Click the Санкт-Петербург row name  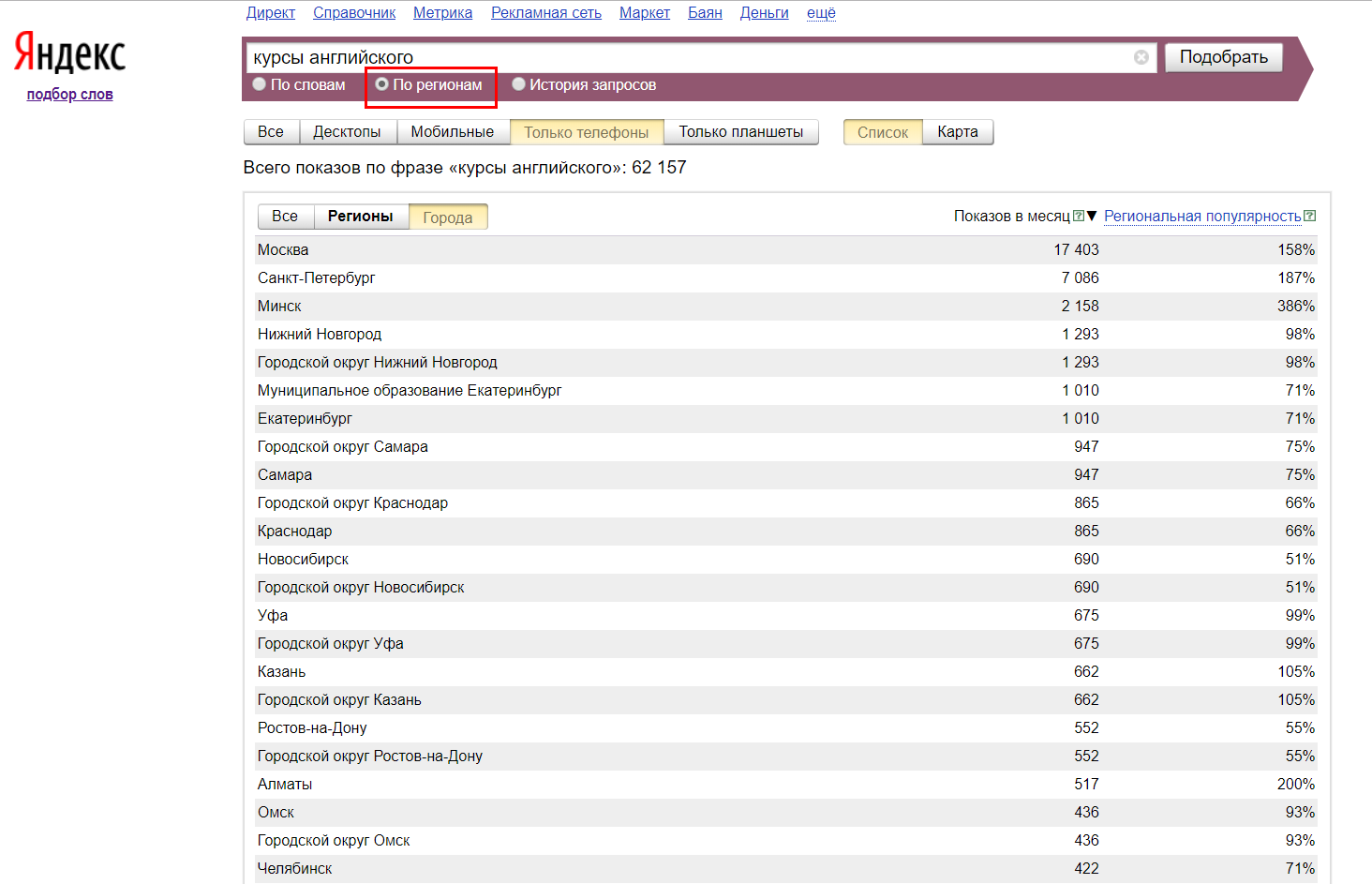[317, 277]
